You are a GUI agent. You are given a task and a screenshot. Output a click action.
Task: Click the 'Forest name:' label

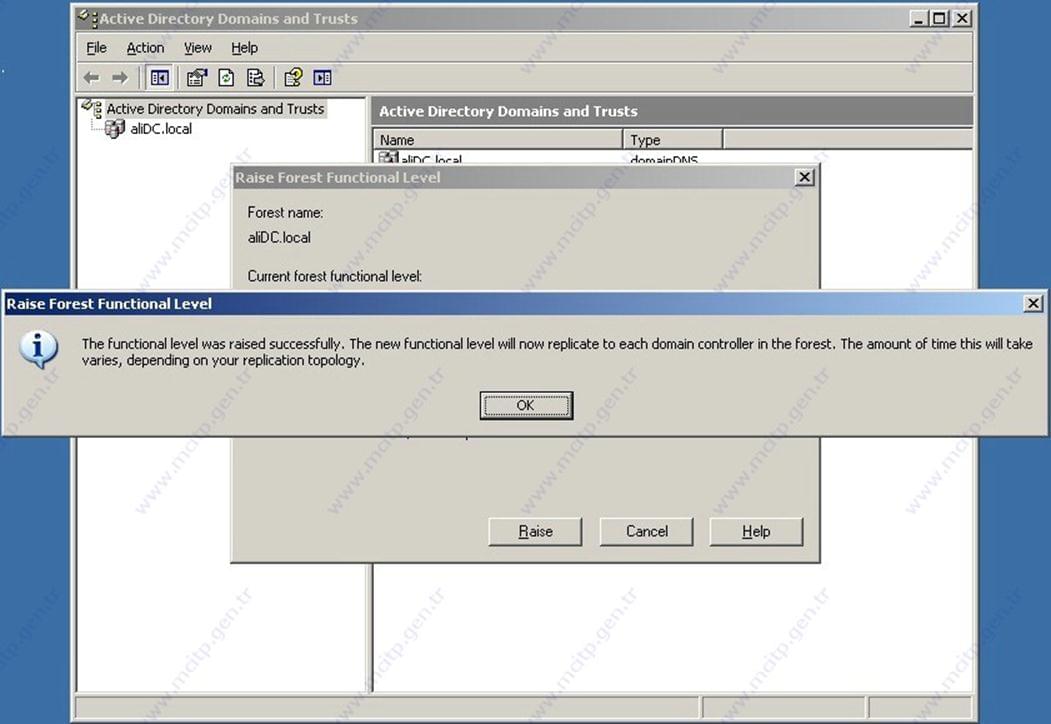(285, 213)
